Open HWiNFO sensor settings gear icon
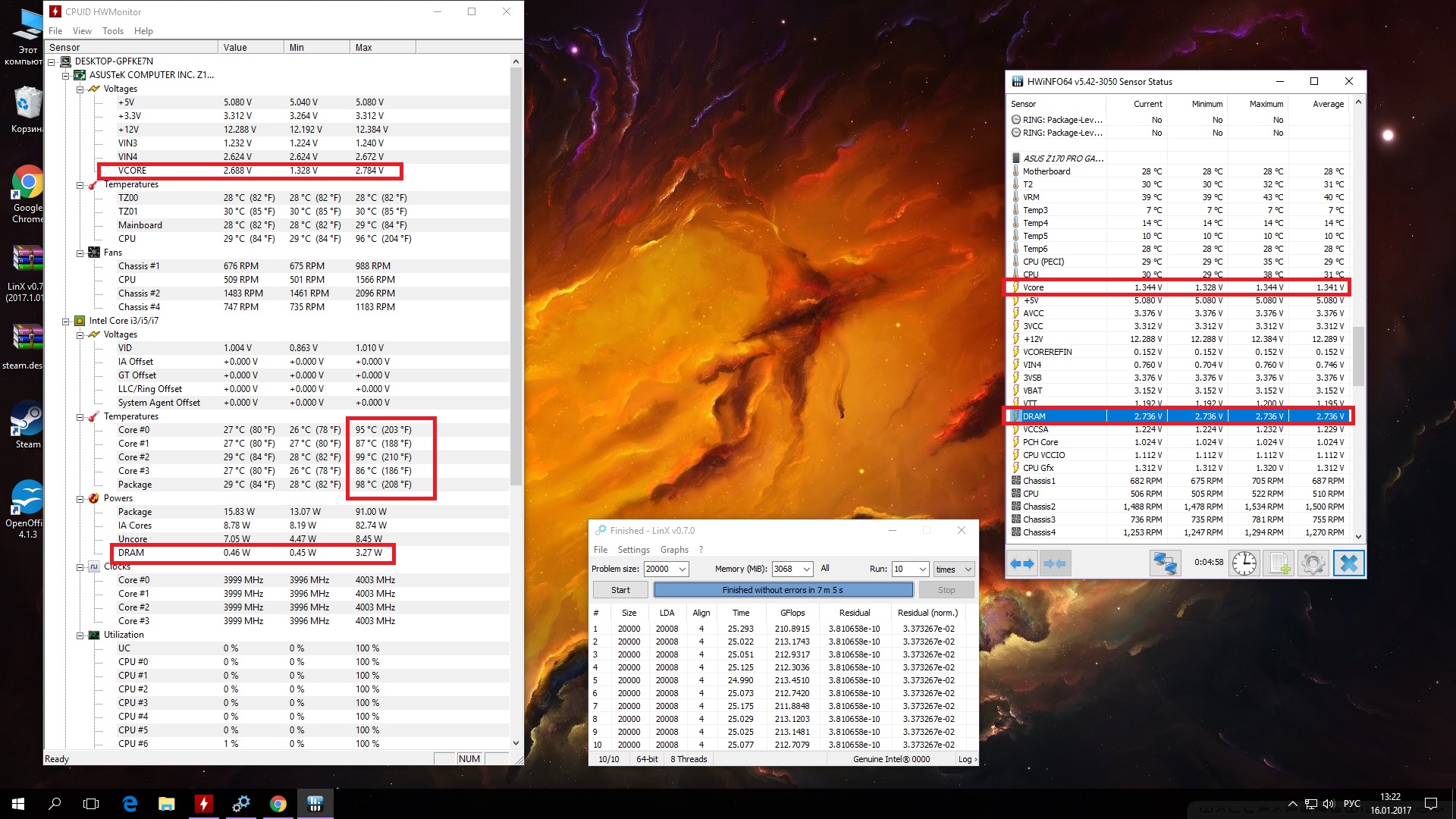The width and height of the screenshot is (1456, 819). (x=1313, y=563)
